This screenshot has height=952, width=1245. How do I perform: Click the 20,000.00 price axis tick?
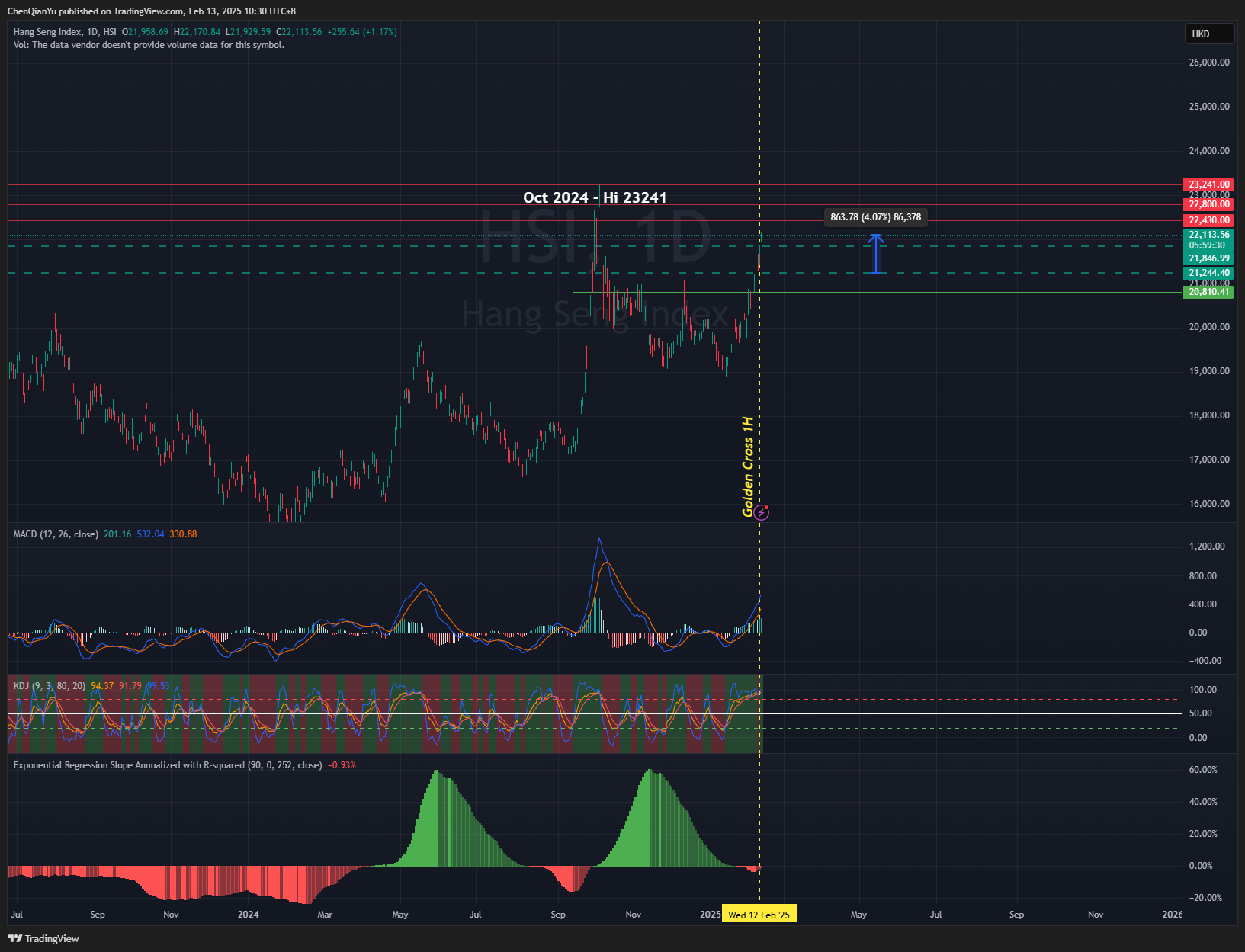1209,327
